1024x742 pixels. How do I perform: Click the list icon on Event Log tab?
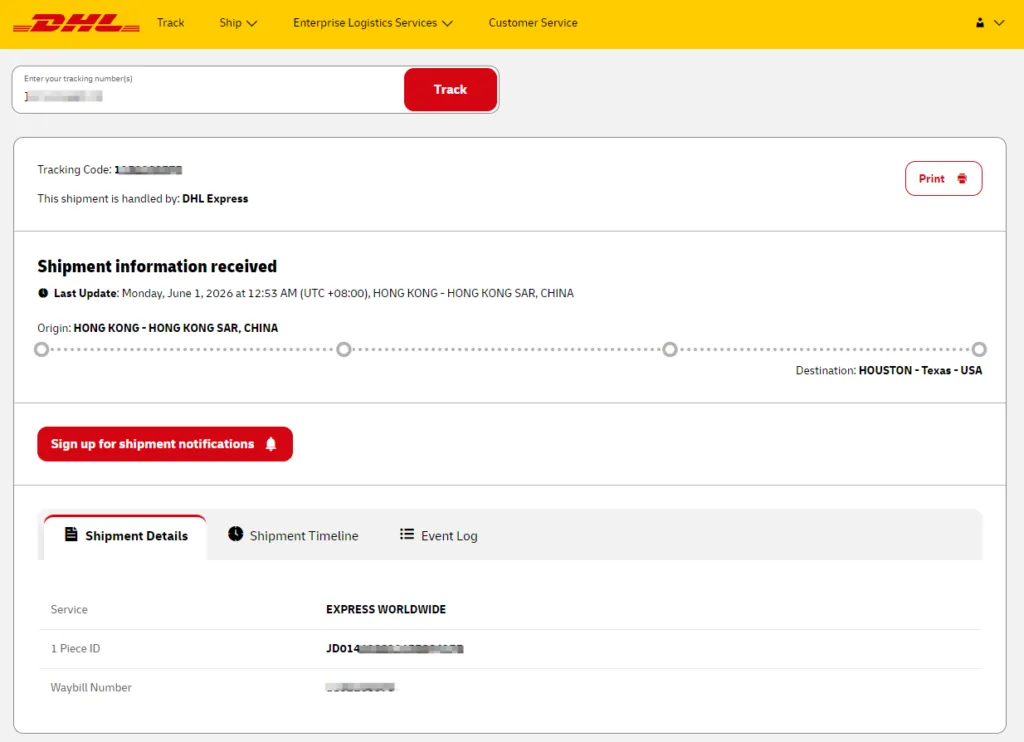point(407,534)
